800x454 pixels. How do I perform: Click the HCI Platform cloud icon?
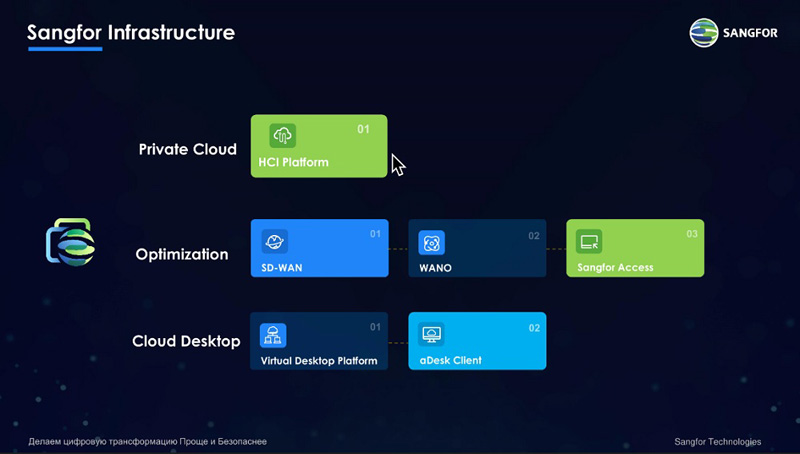pyautogui.click(x=283, y=136)
